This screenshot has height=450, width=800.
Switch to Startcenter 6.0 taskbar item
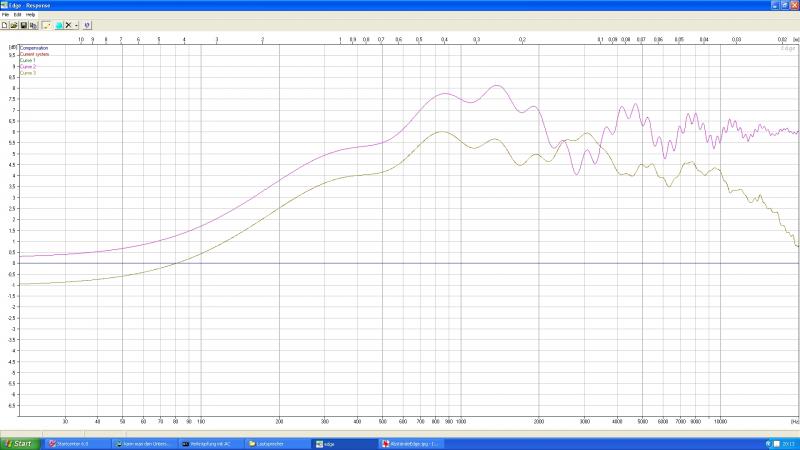pyautogui.click(x=75, y=443)
